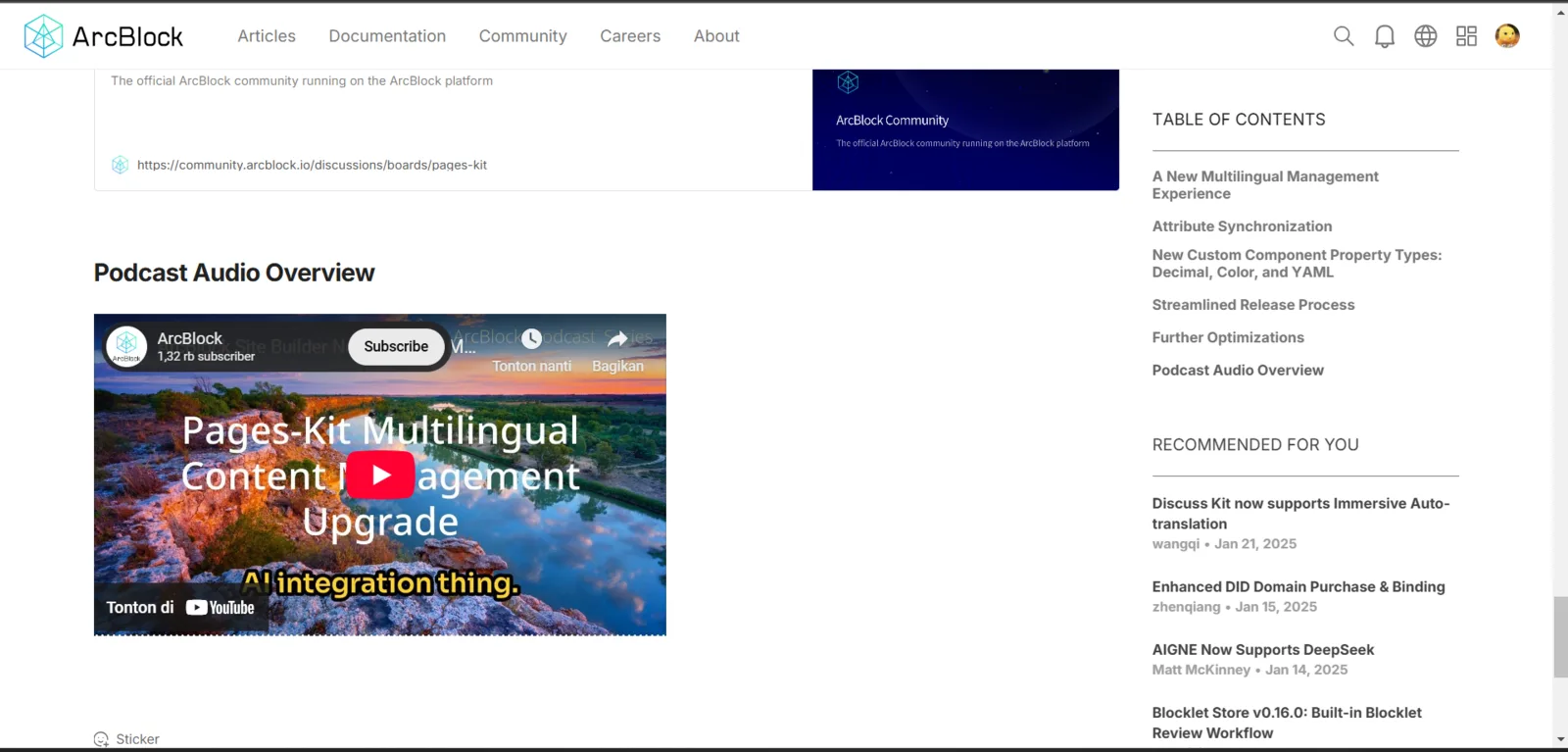This screenshot has height=752, width=1568.
Task: Open Enhanced DID Domain Purchase & Binding
Action: pyautogui.click(x=1298, y=587)
